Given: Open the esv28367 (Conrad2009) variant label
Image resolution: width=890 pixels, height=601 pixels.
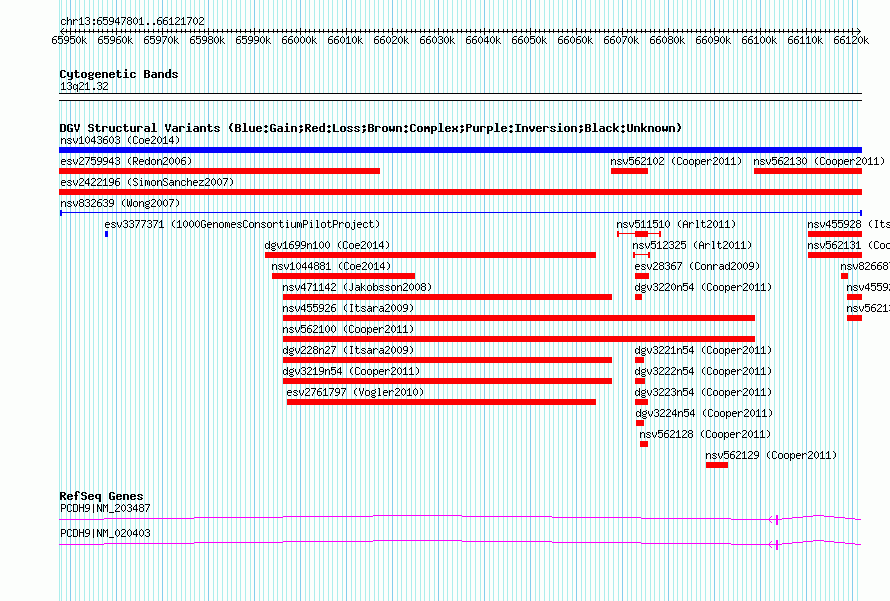Looking at the screenshot, I should click(697, 266).
